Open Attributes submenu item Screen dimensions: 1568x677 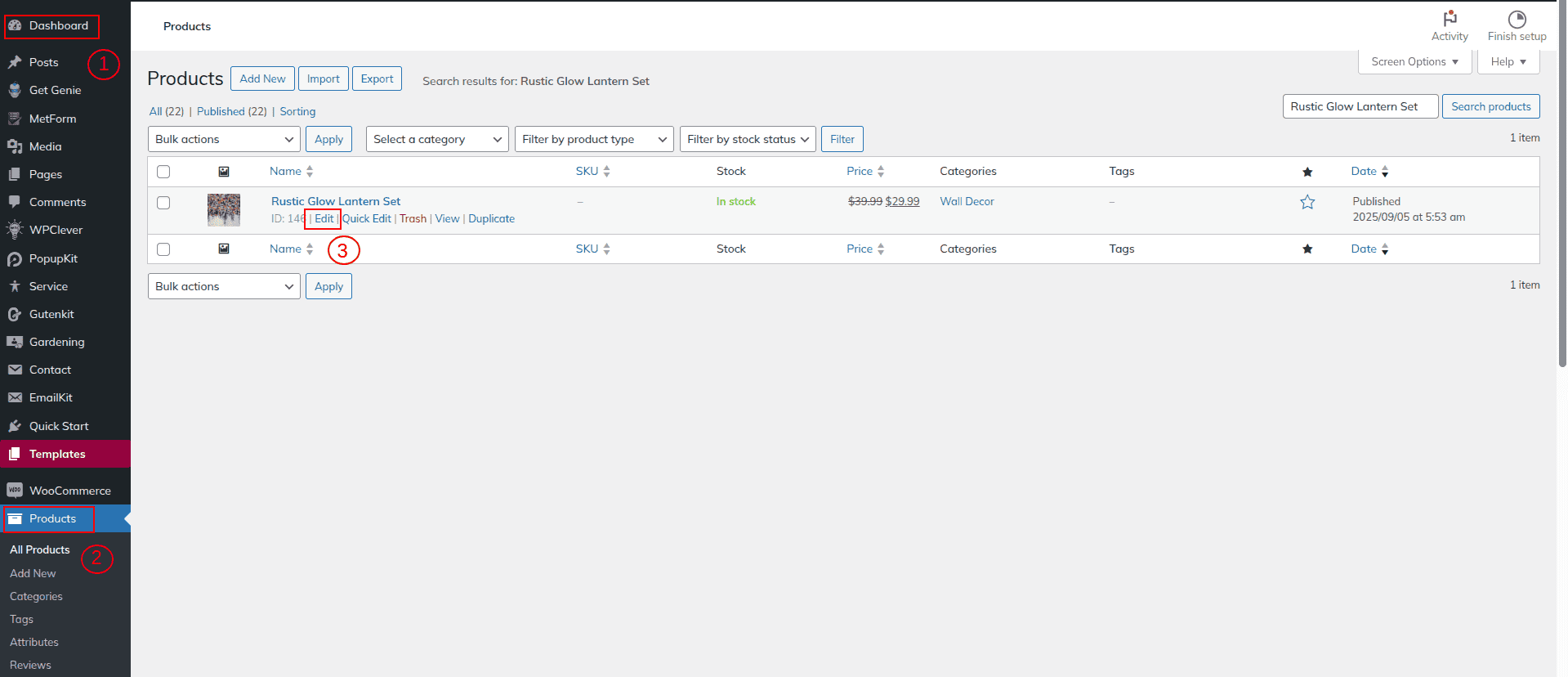pos(34,642)
